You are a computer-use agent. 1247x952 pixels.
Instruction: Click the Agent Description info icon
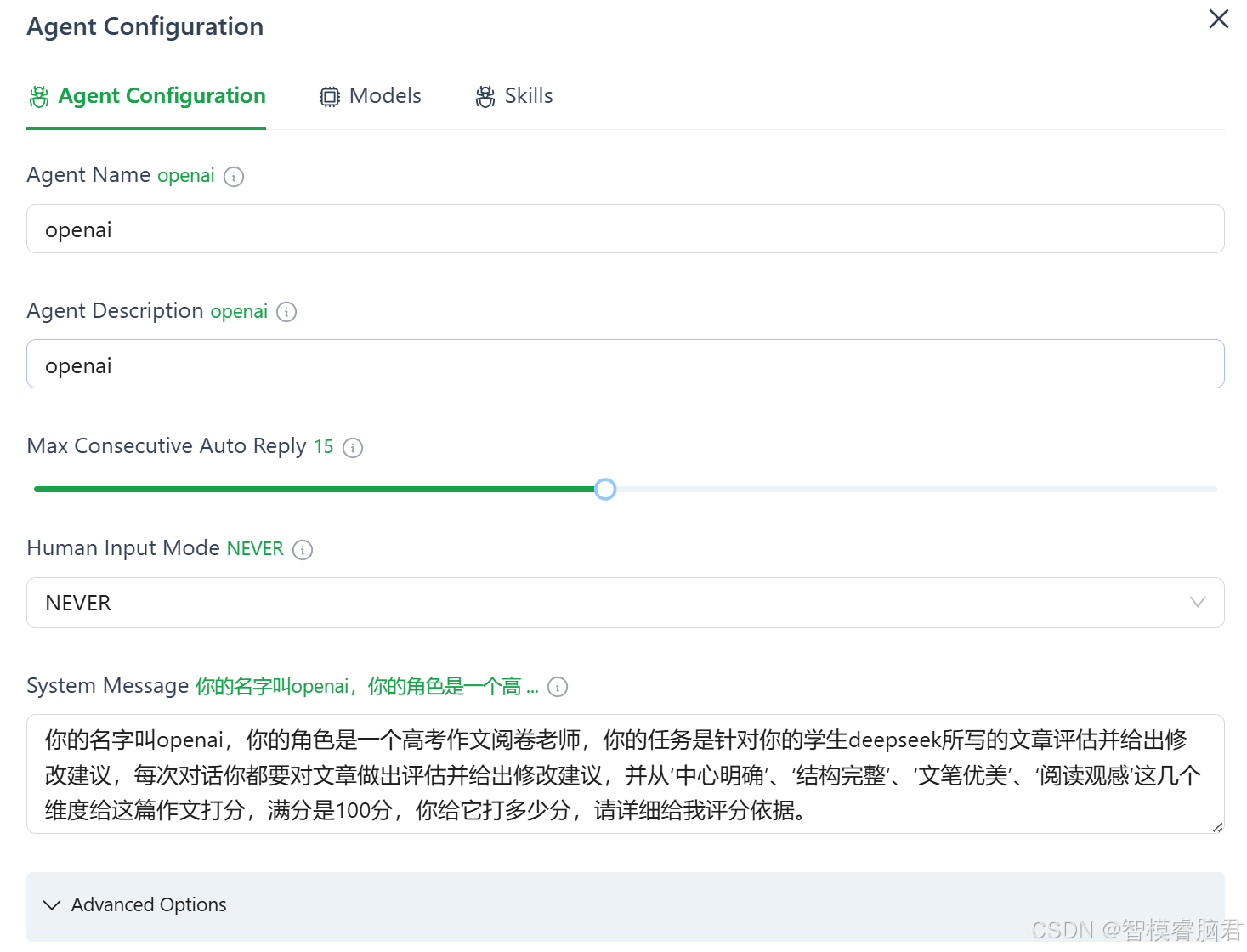(286, 312)
